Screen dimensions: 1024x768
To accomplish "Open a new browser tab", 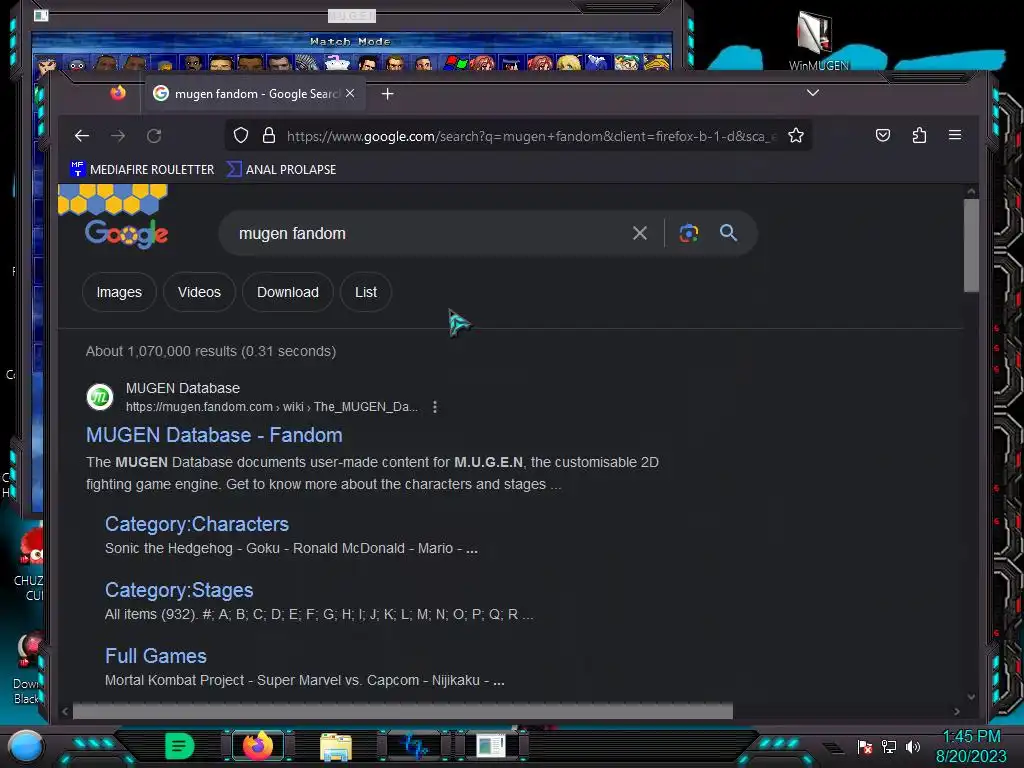I will [x=387, y=94].
